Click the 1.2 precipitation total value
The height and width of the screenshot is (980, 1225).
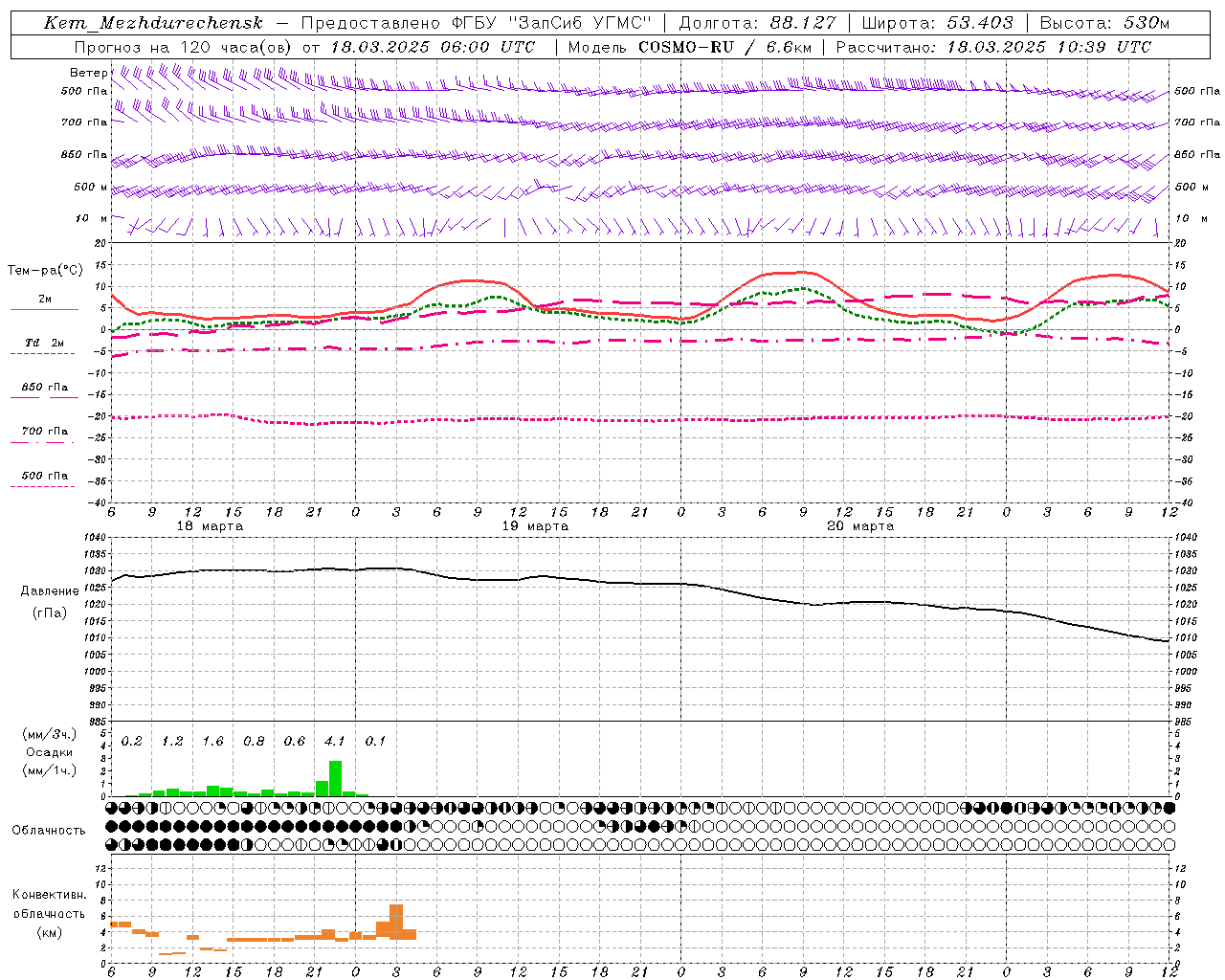click(172, 741)
